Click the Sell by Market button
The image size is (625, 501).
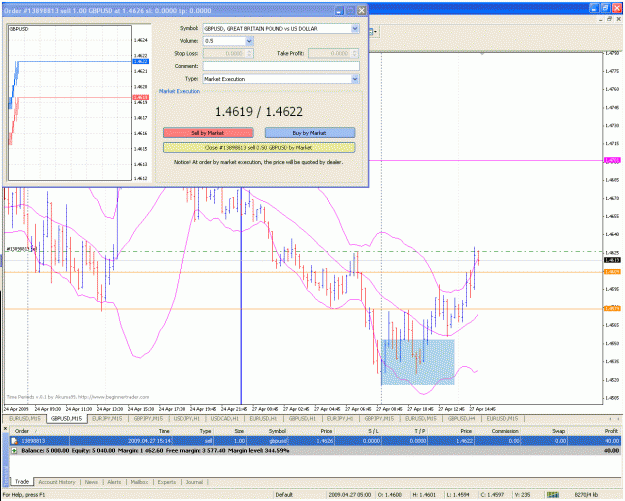(x=208, y=133)
